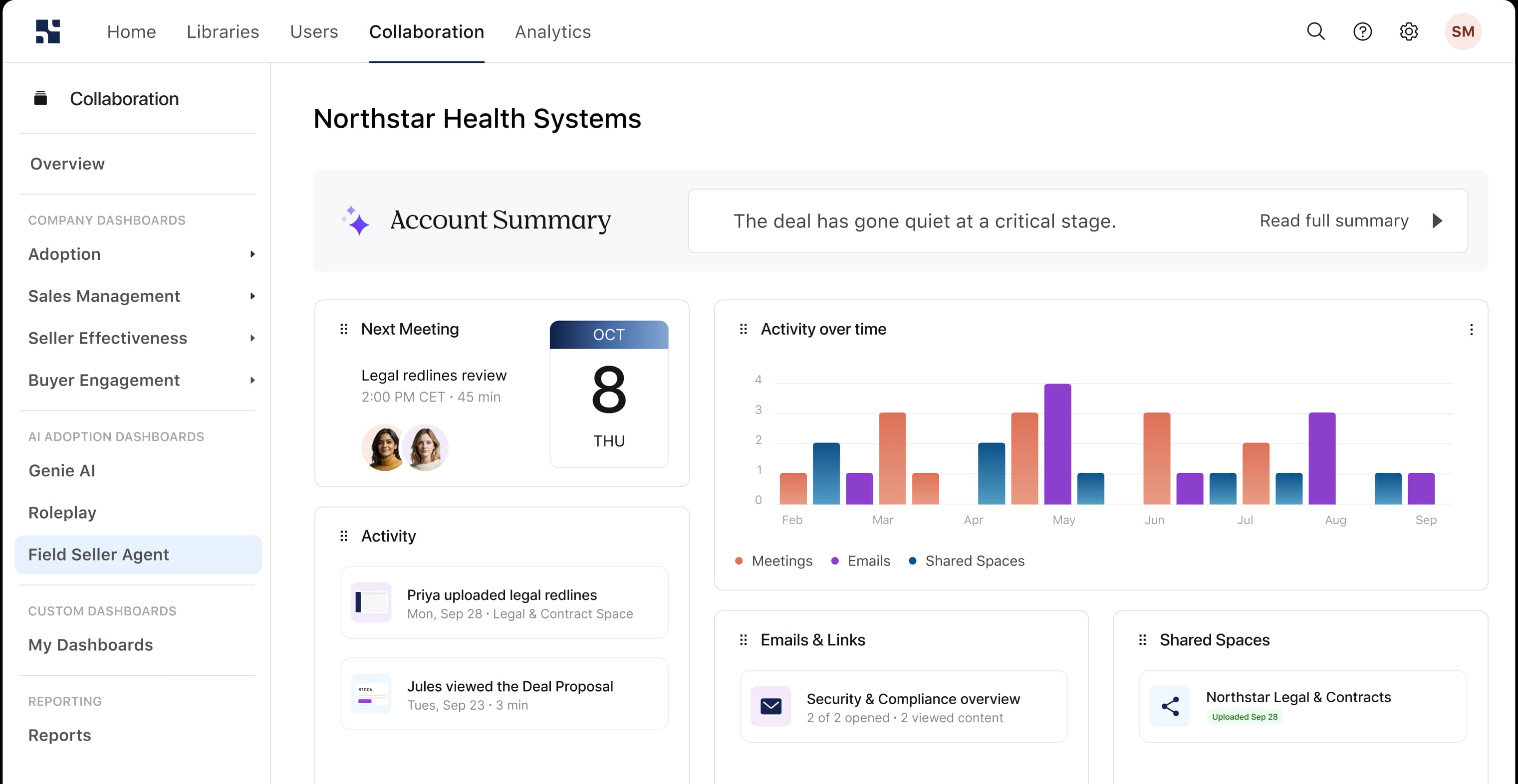The height and width of the screenshot is (784, 1518).
Task: Toggle Meetings series in chart legend
Action: coord(774,561)
